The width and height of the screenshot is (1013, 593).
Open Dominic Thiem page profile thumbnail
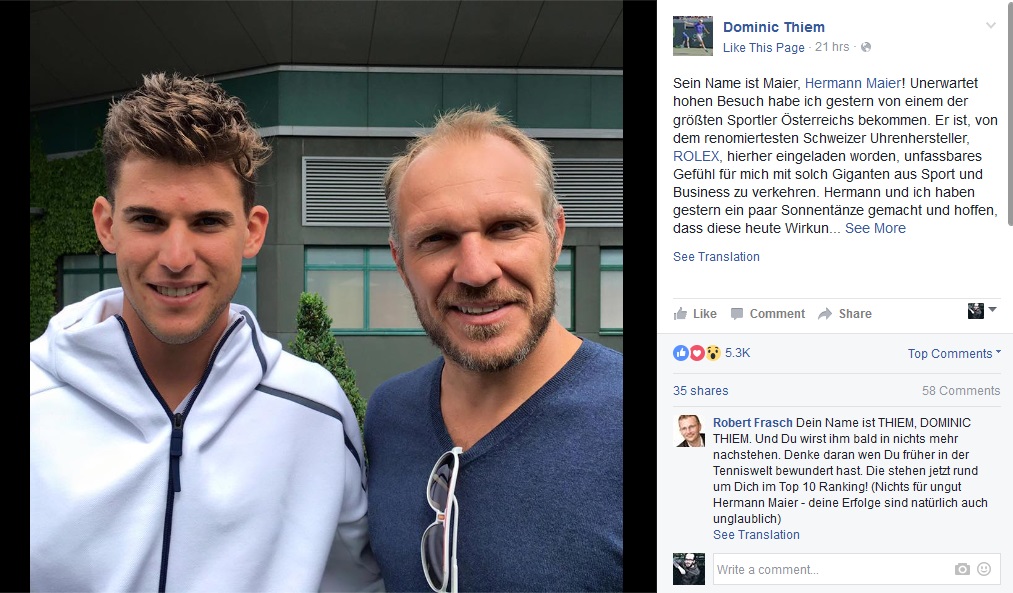[693, 36]
